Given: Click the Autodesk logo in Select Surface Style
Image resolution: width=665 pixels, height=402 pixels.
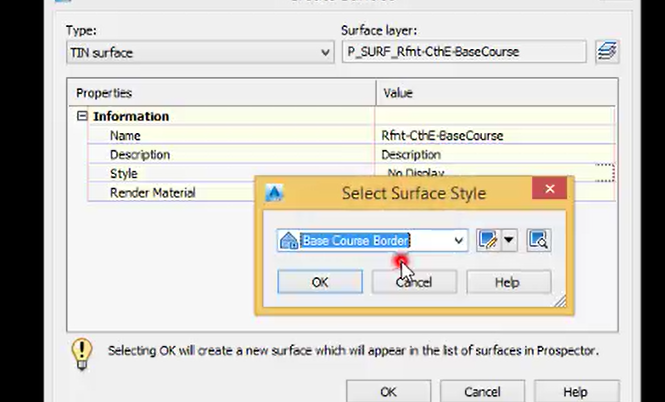Looking at the screenshot, I should coord(274,193).
